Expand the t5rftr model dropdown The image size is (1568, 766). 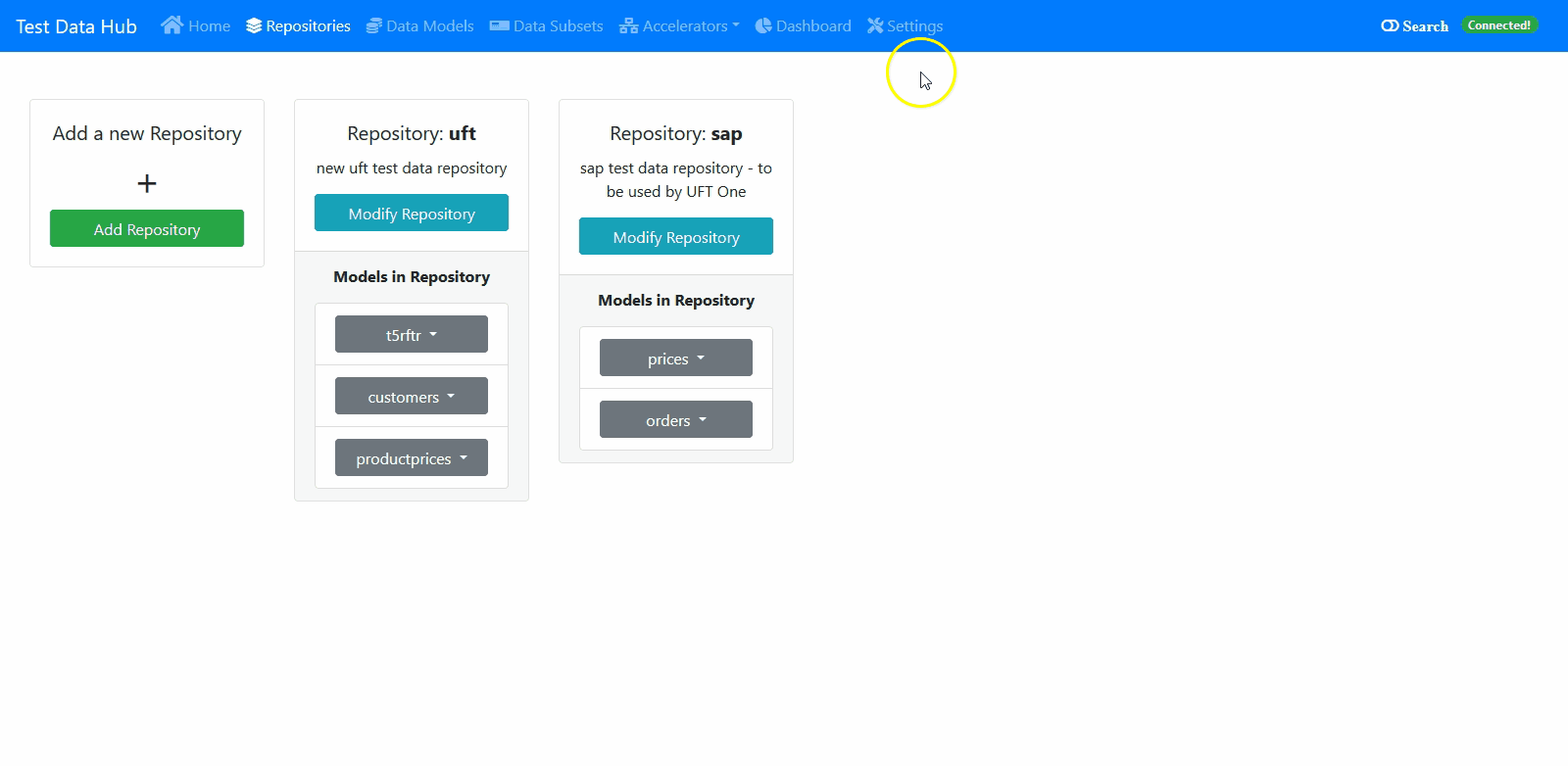coord(412,335)
